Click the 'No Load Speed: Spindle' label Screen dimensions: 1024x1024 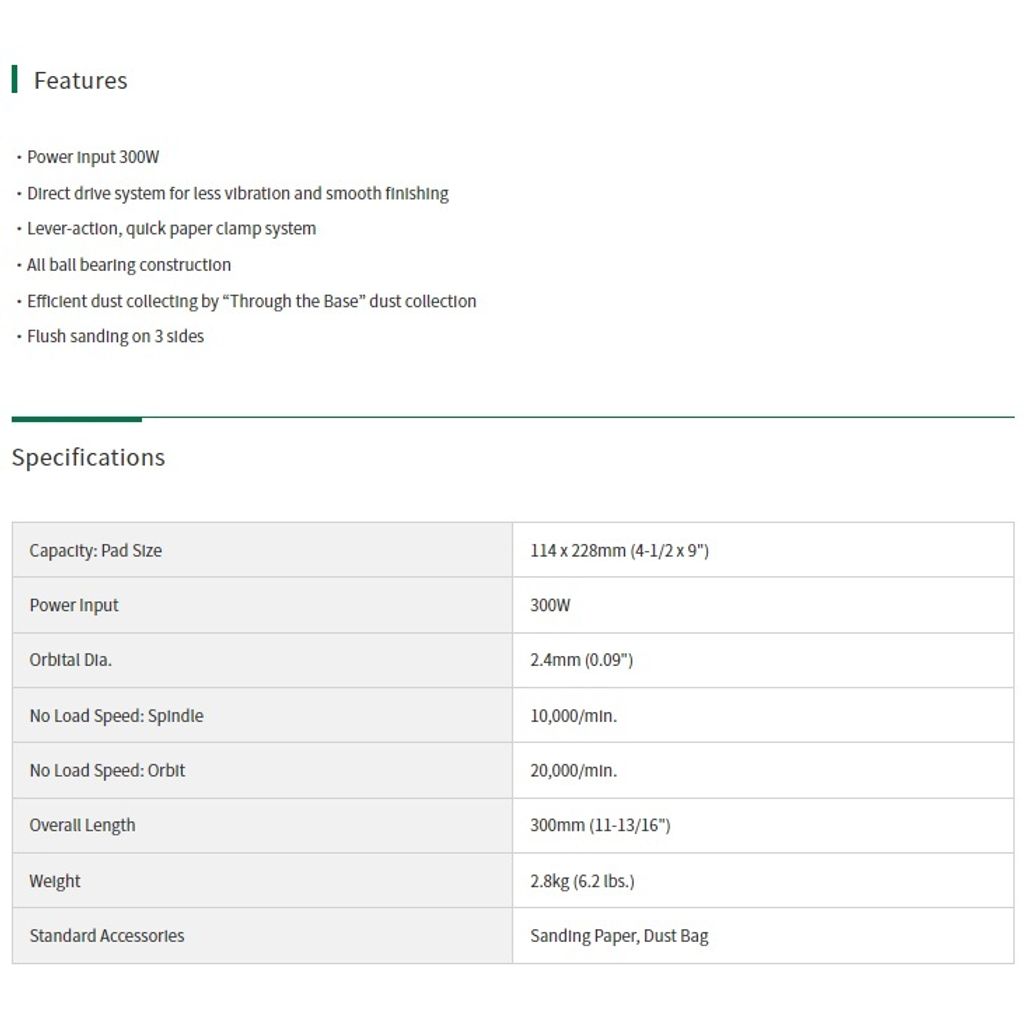coord(116,716)
